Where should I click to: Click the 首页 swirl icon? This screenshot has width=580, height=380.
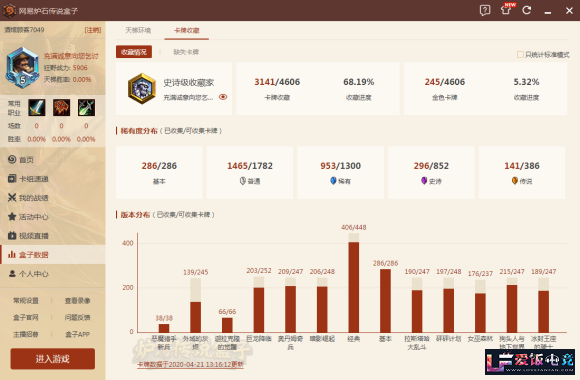tap(12, 159)
